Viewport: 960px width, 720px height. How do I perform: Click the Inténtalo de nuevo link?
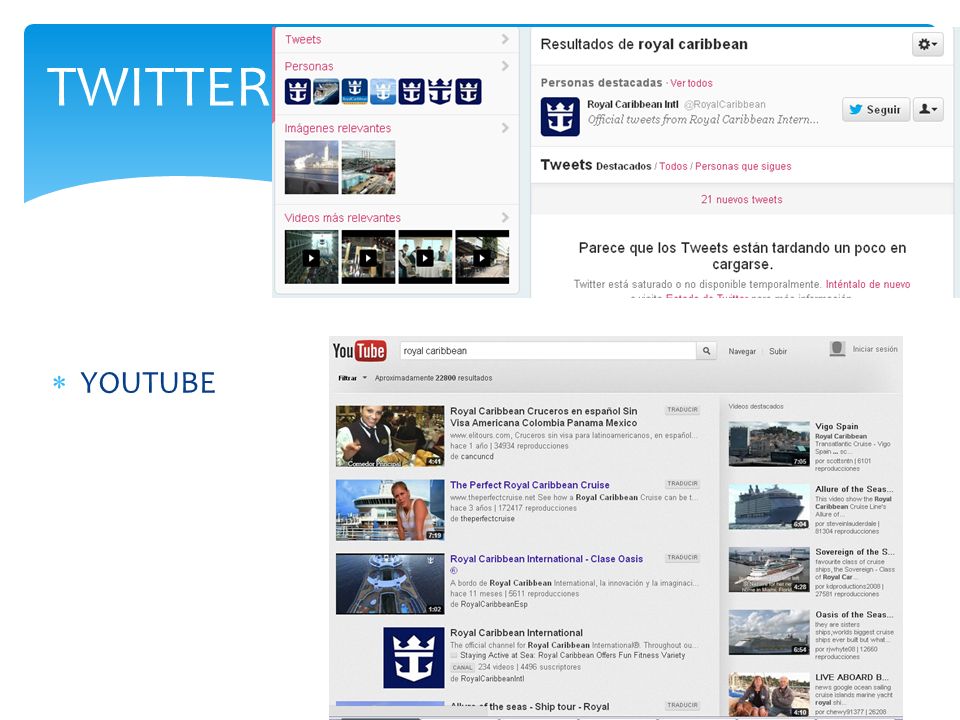pyautogui.click(x=868, y=284)
